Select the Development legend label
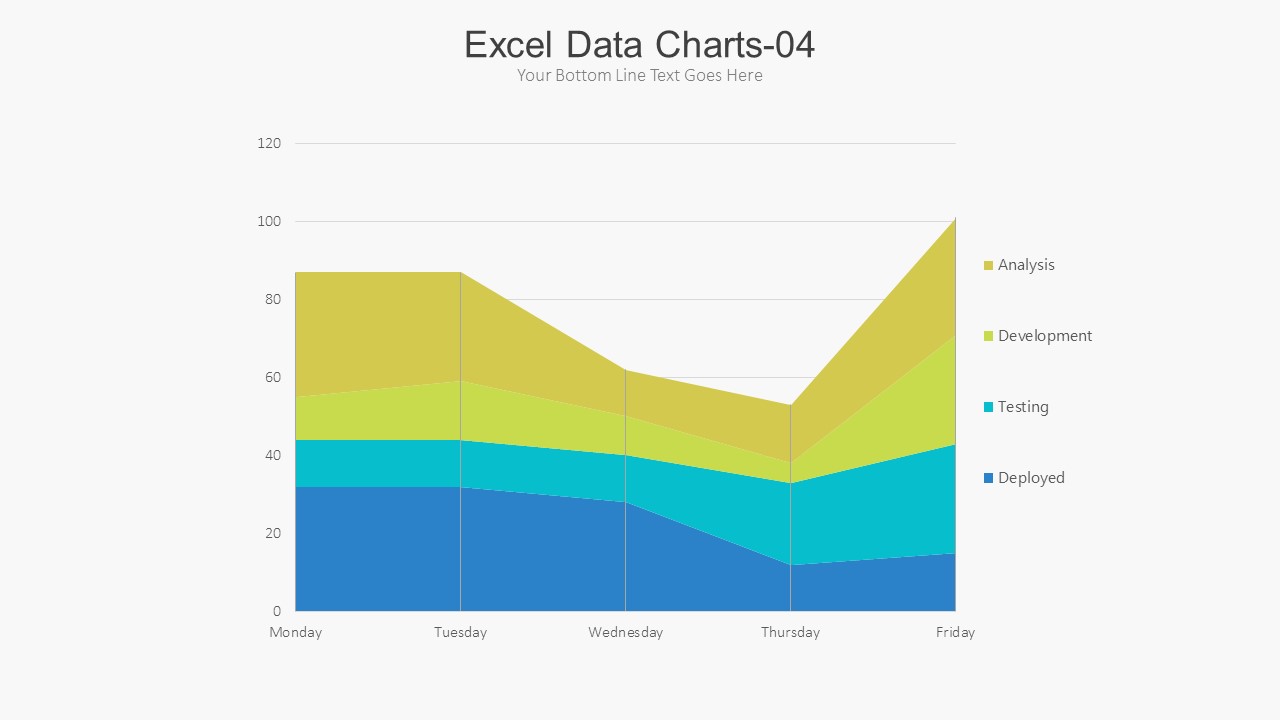 (1045, 336)
